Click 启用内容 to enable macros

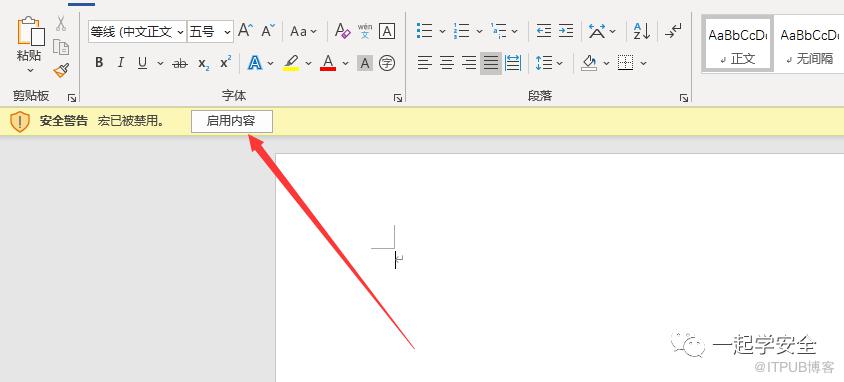point(231,121)
